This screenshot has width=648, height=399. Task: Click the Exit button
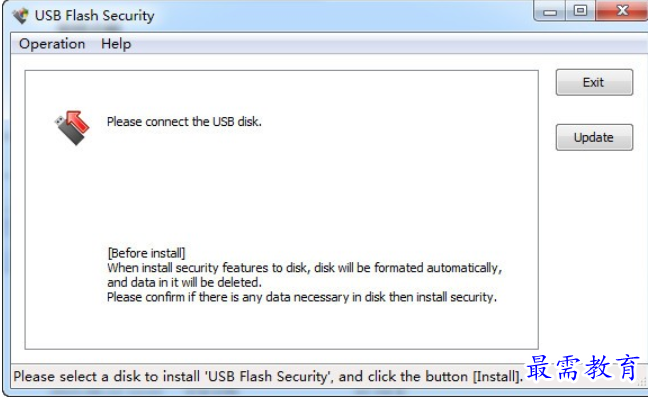pos(594,82)
